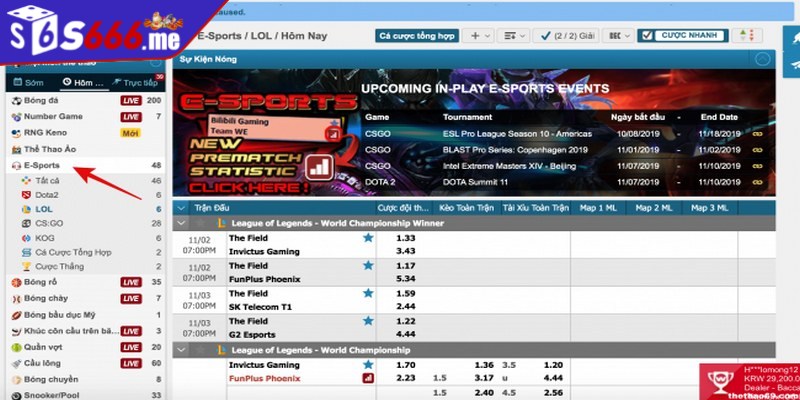This screenshot has height=400, width=800.
Task: Select FunPlus Phoenix moneyline odds 2.23
Action: [406, 379]
